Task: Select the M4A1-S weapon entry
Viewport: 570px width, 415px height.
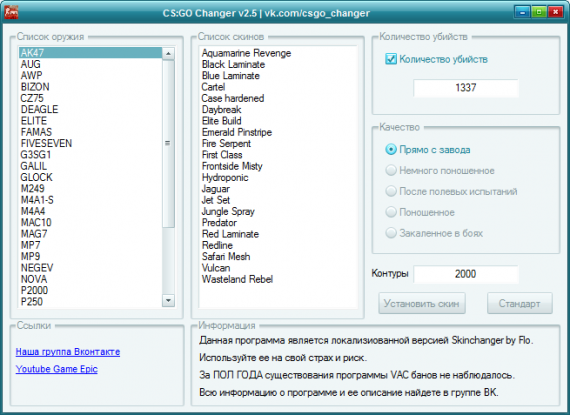Action: tap(91, 200)
